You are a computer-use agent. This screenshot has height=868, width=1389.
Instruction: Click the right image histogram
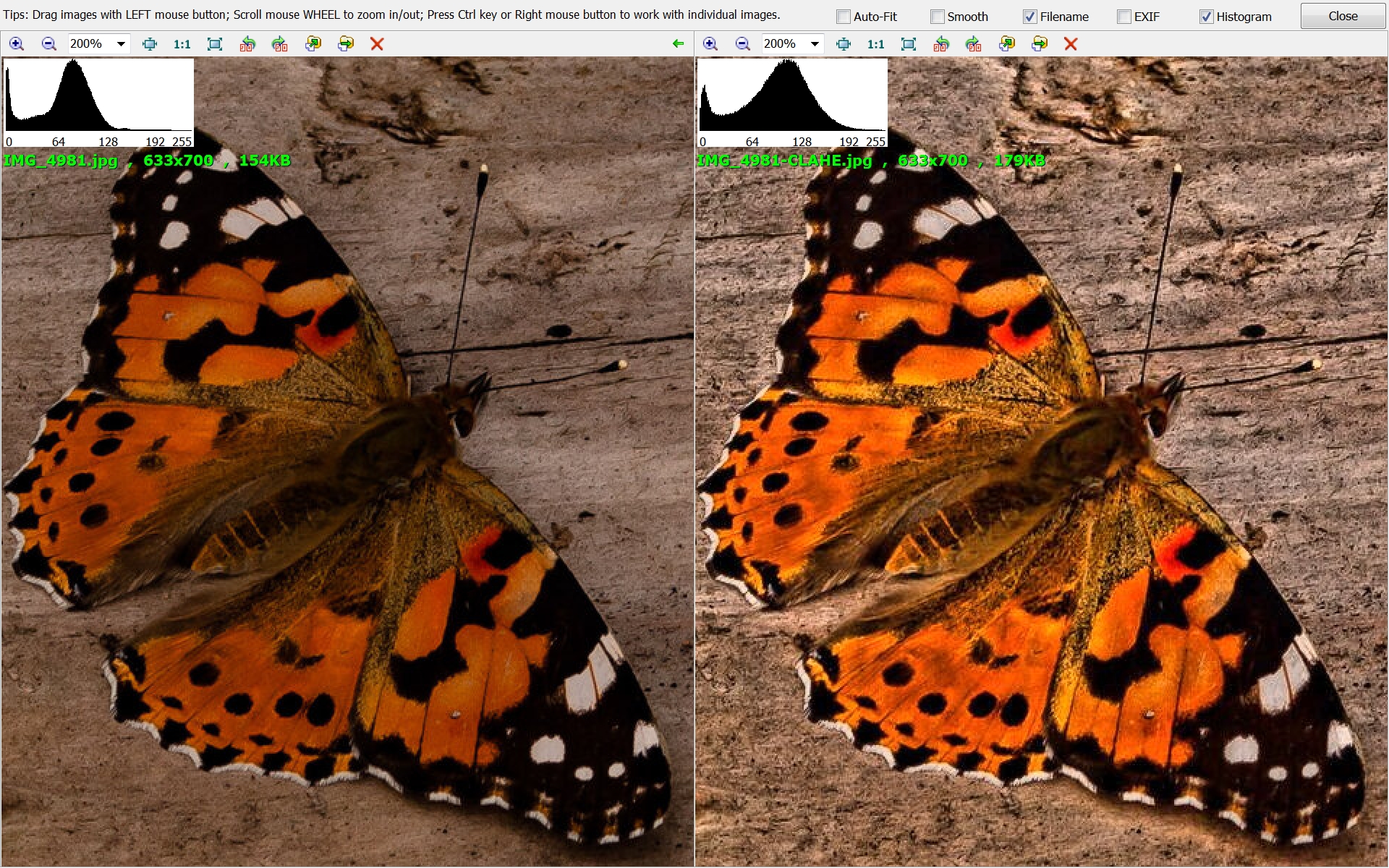(792, 103)
